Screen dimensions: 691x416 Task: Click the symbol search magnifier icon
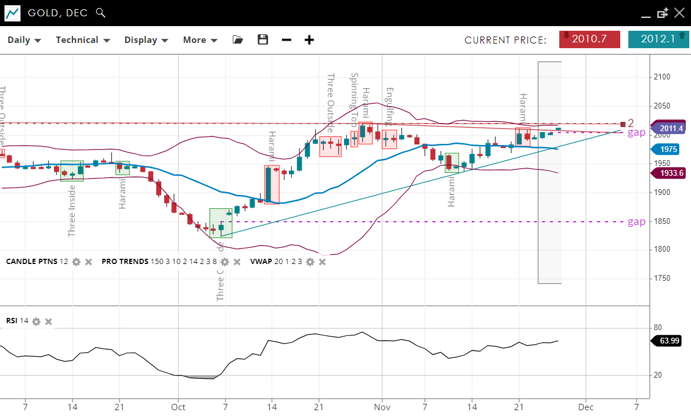(x=101, y=14)
